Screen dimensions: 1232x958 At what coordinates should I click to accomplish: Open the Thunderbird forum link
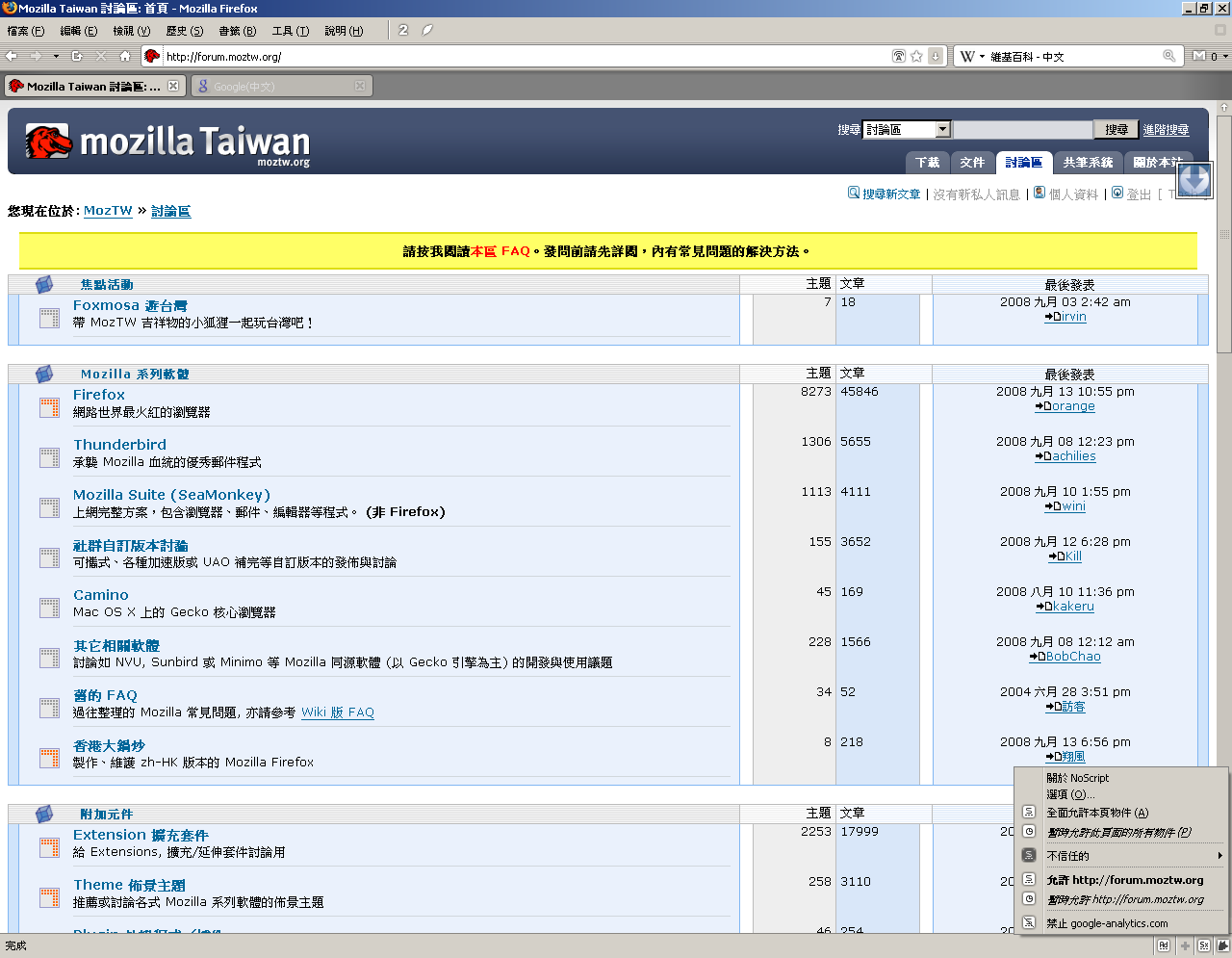[119, 445]
